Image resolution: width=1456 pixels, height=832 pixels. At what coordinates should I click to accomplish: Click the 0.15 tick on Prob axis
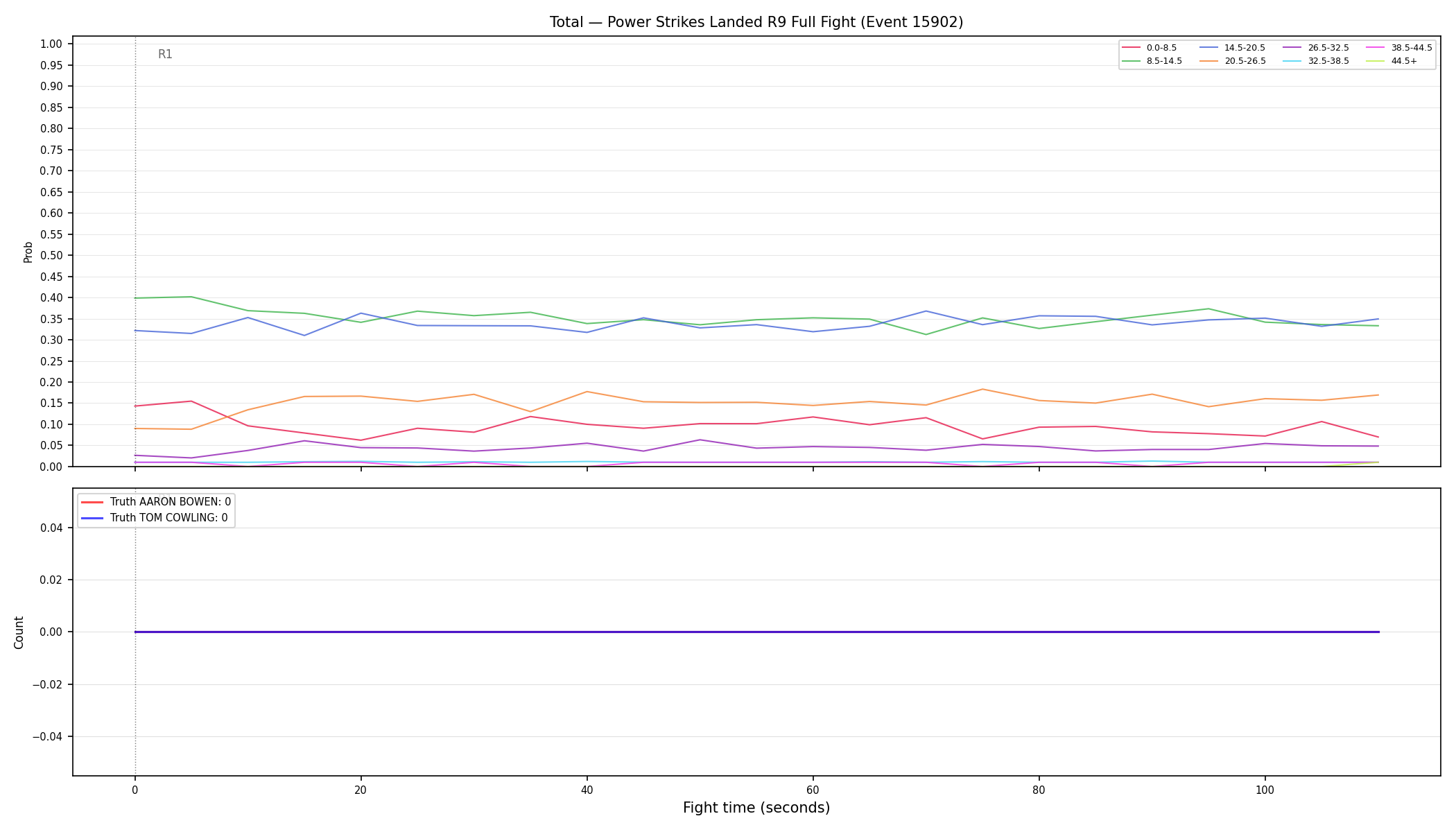coord(51,404)
